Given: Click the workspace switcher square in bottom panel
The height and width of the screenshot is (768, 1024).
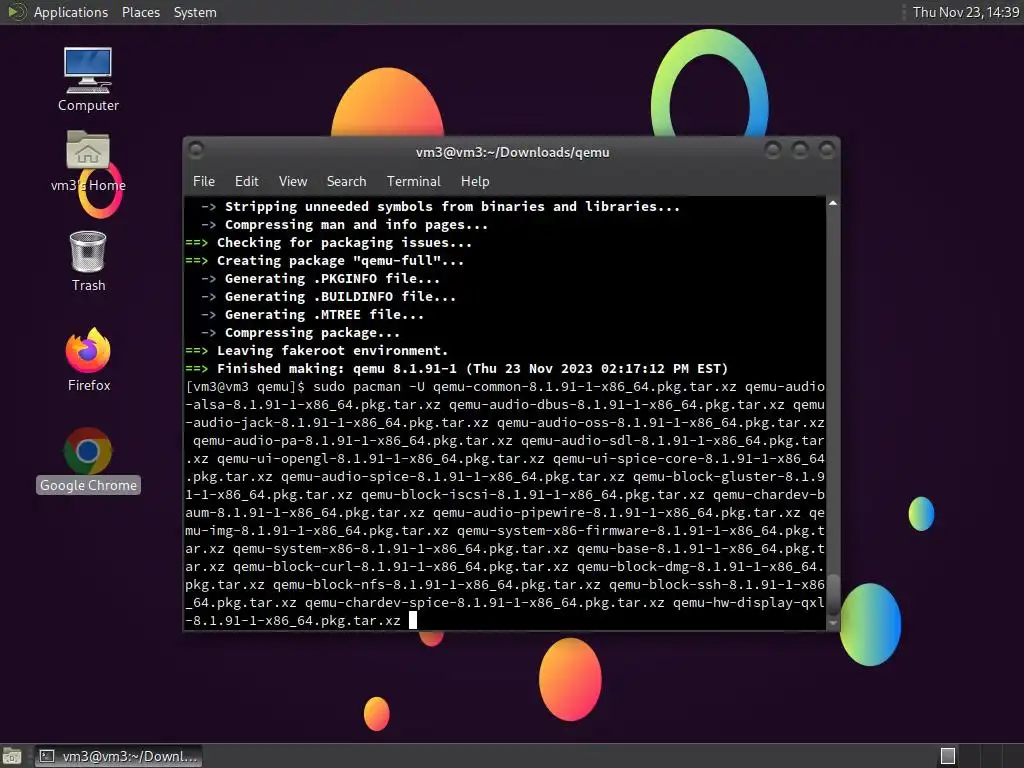Looking at the screenshot, I should (948, 756).
